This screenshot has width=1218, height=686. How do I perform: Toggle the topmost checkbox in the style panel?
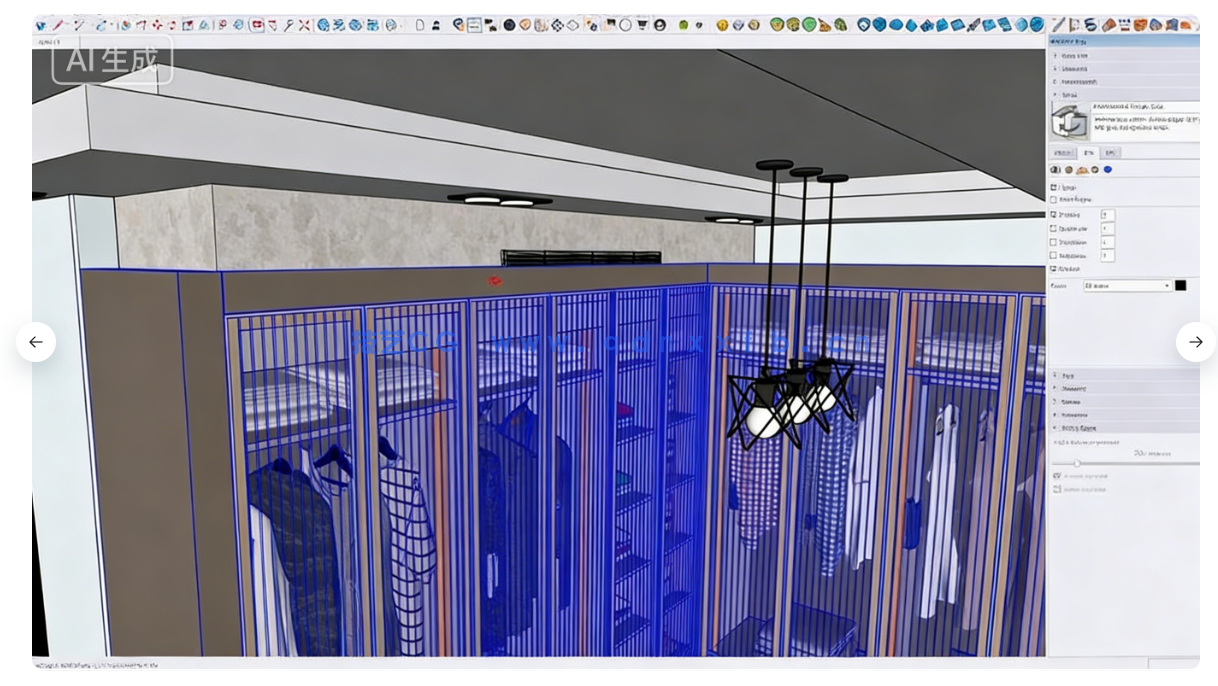[x=1054, y=187]
